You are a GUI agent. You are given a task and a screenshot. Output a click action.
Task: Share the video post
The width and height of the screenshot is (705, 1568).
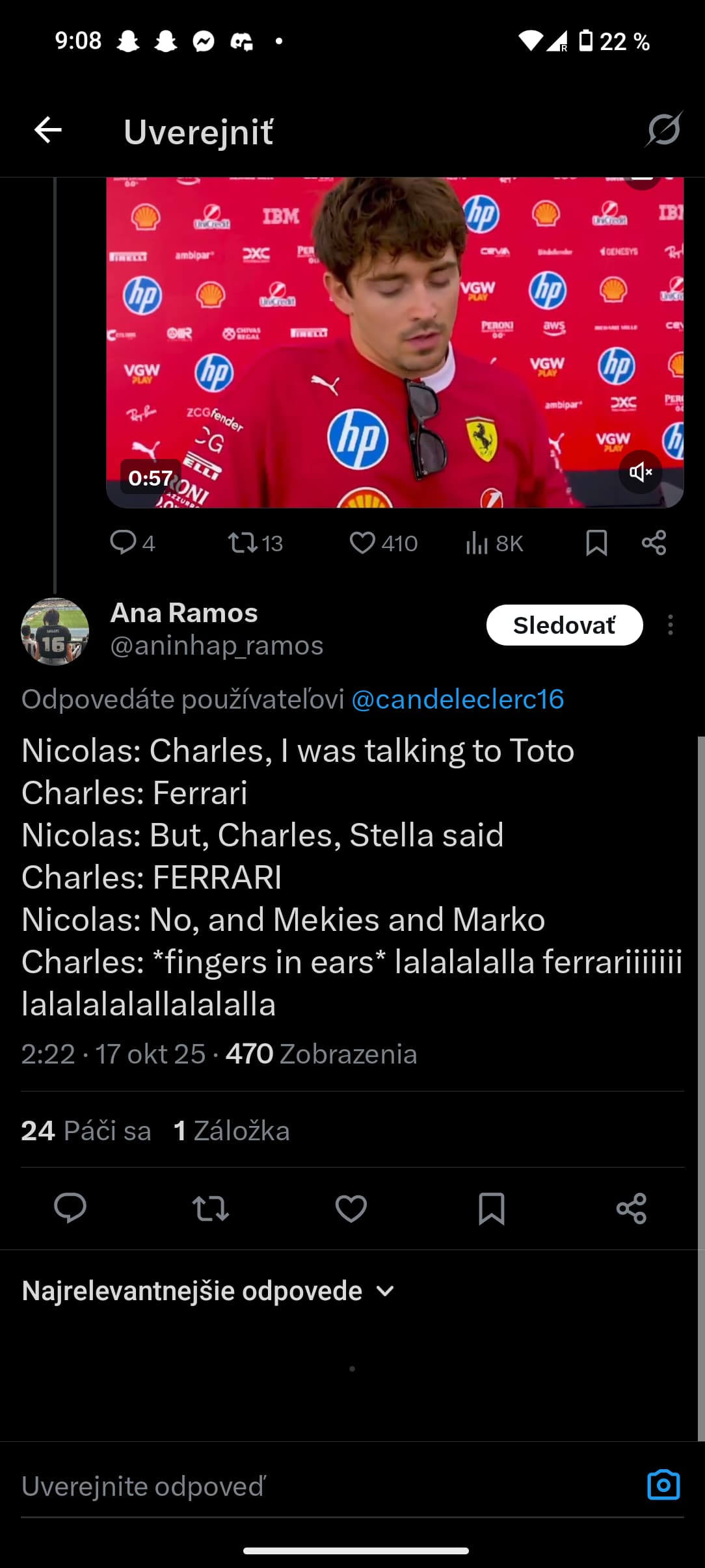pyautogui.click(x=654, y=543)
